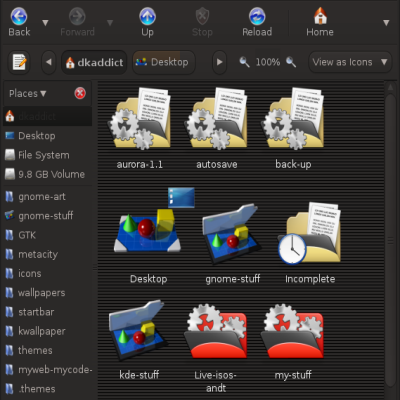Select the Incomplete folder icon
Image resolution: width=400 pixels, height=400 pixels.
click(309, 233)
